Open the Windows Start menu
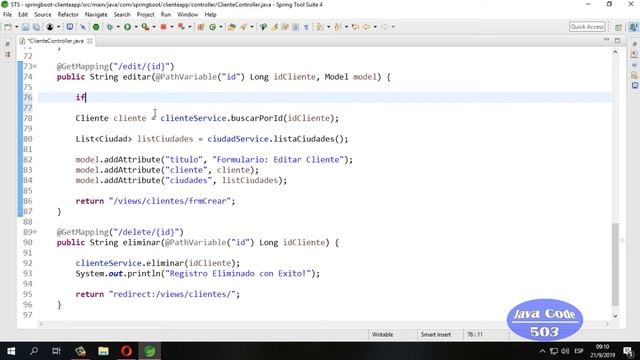Image resolution: width=640 pixels, height=360 pixels. tap(11, 351)
